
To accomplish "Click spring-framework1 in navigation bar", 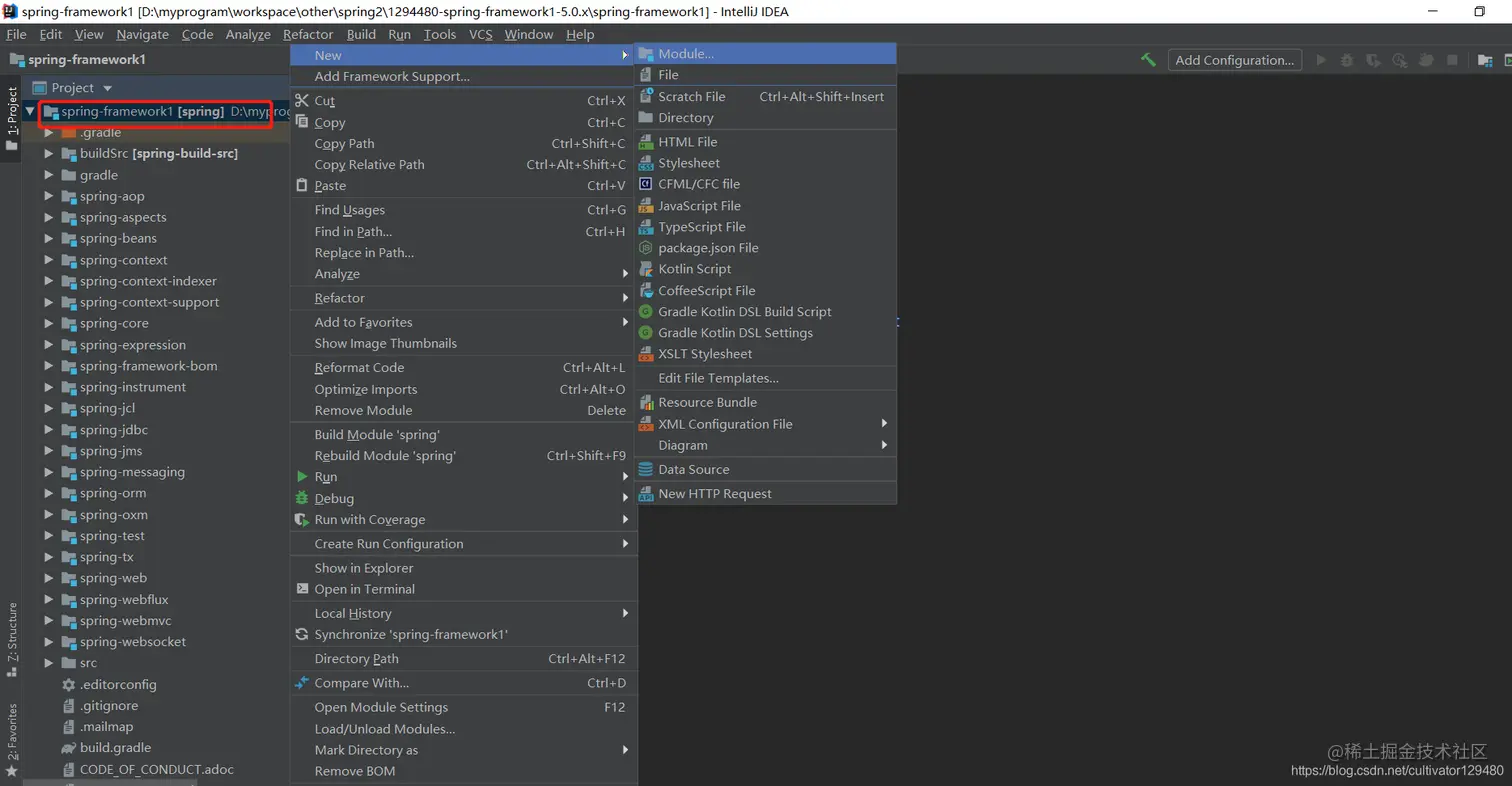I will pos(78,59).
